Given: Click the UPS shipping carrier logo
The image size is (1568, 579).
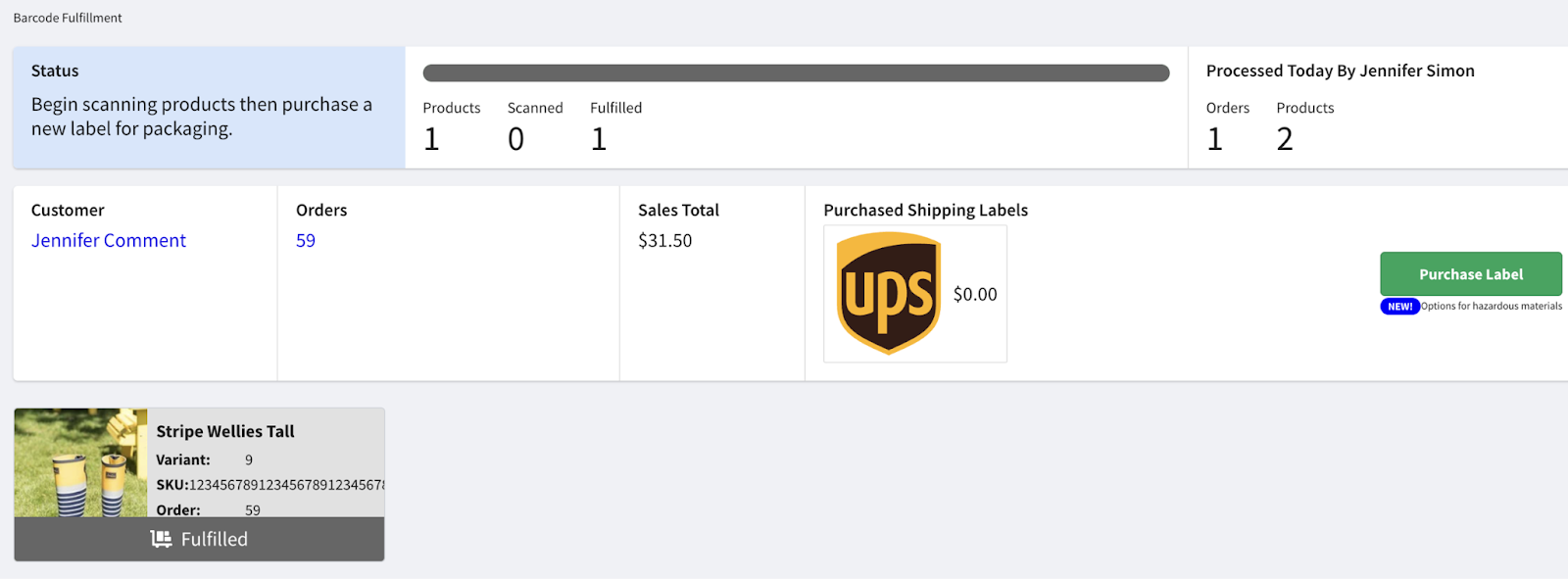Looking at the screenshot, I should (888, 293).
